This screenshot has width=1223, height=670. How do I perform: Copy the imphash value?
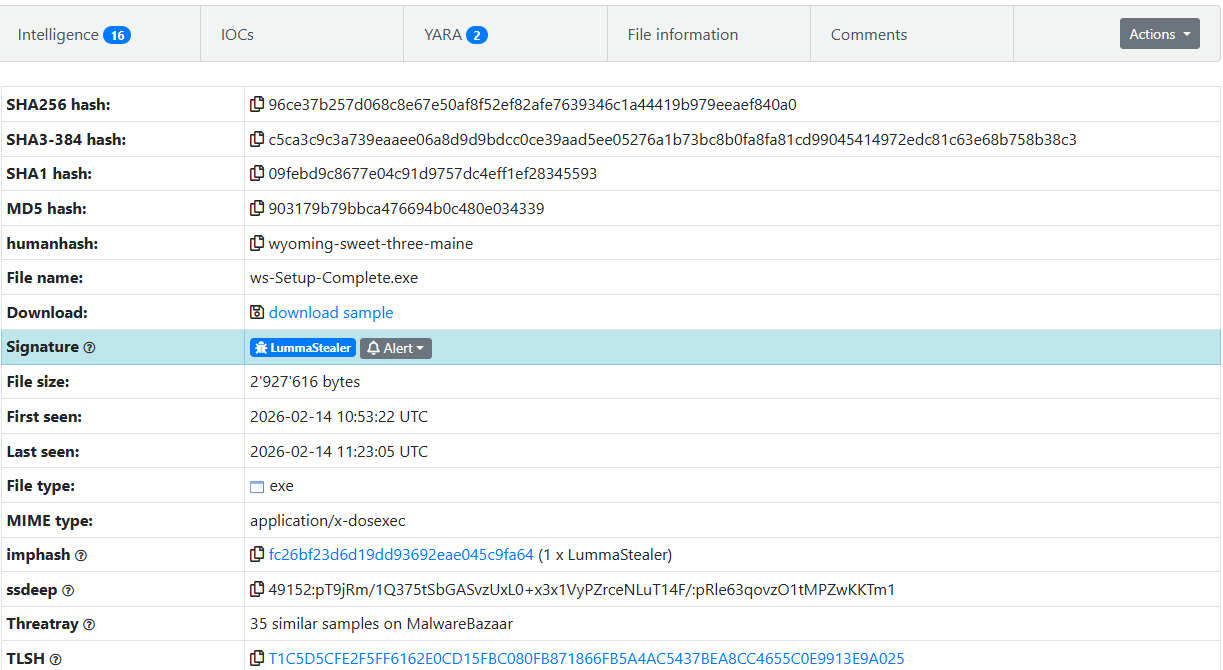257,555
